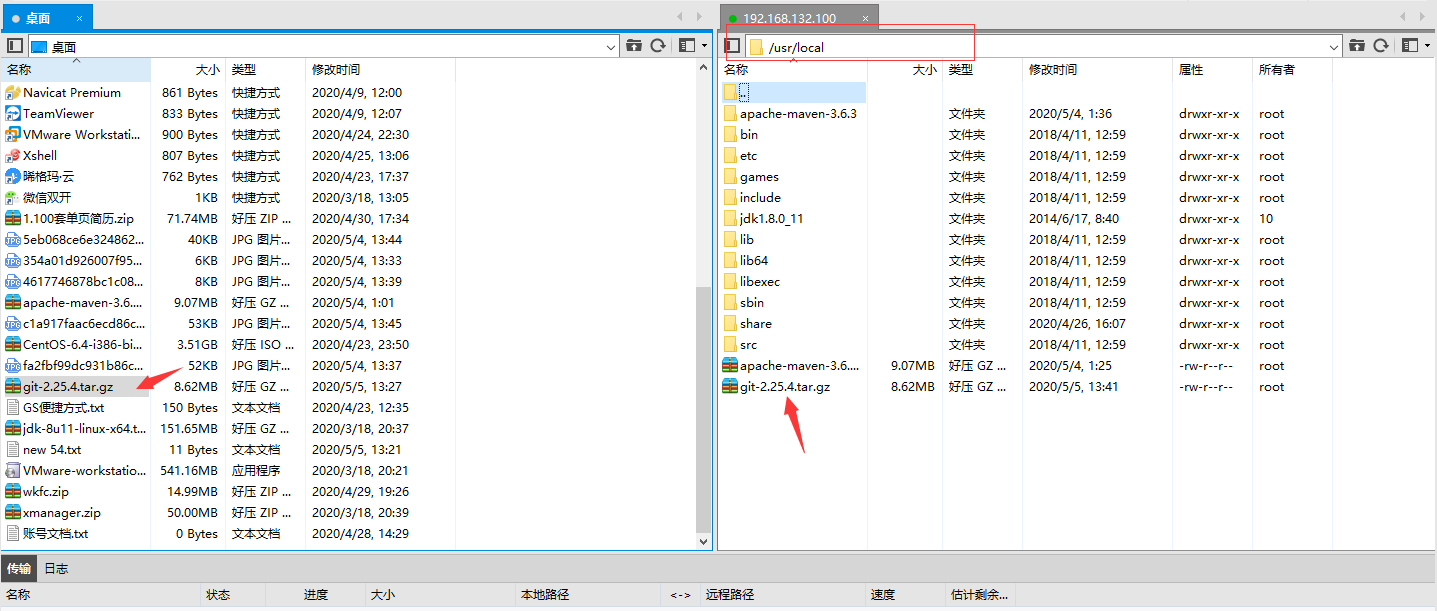
Task: Refresh the remote /usr/local file list
Action: (1381, 46)
